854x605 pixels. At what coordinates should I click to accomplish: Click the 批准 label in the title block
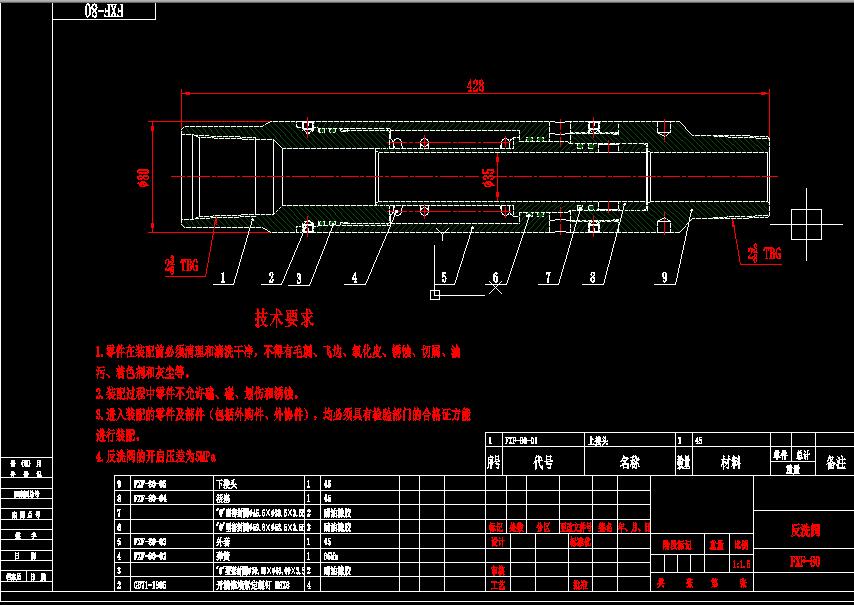(580, 585)
